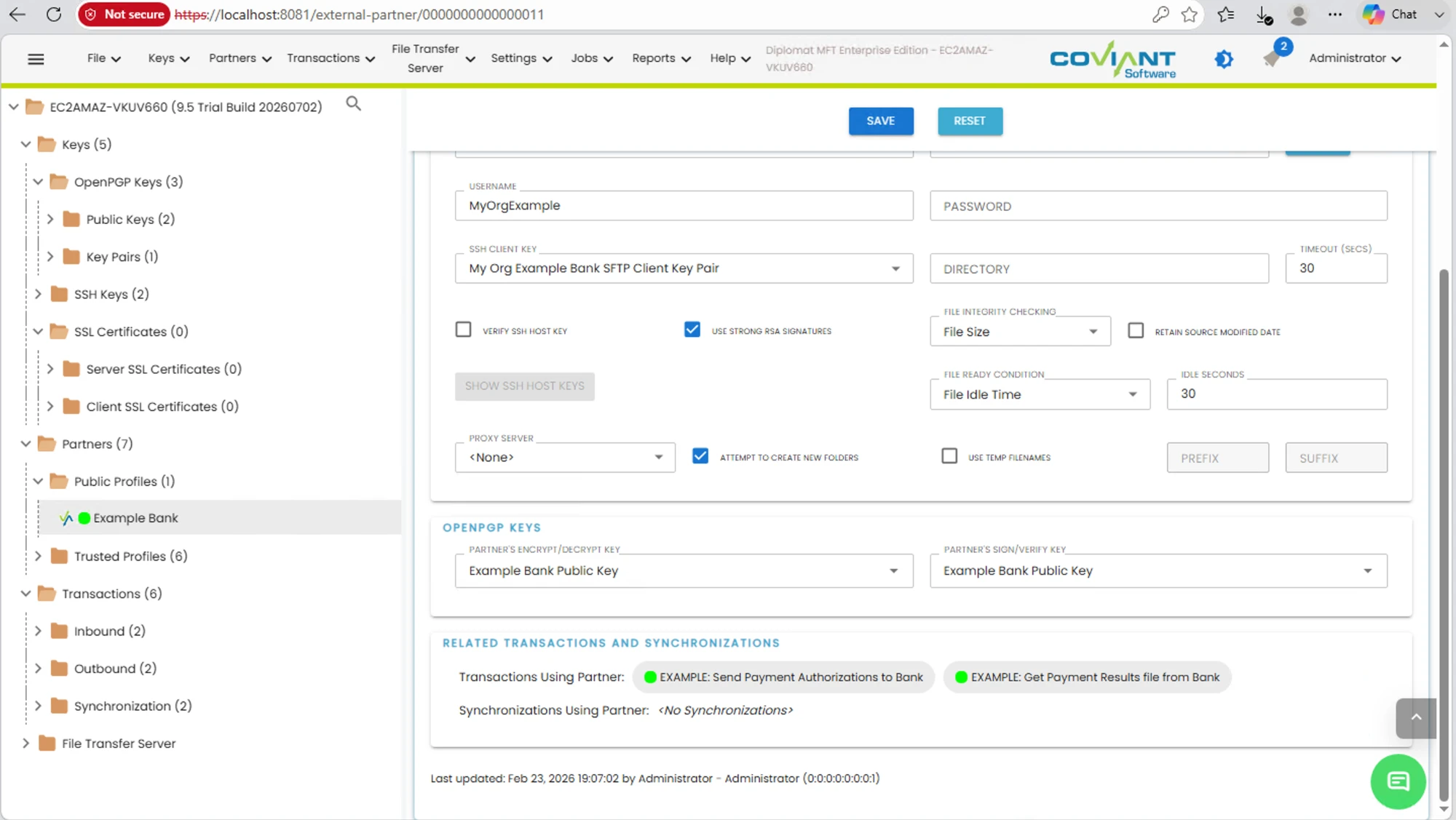Click the Not secure warning badge
The image size is (1456, 820).
[124, 15]
